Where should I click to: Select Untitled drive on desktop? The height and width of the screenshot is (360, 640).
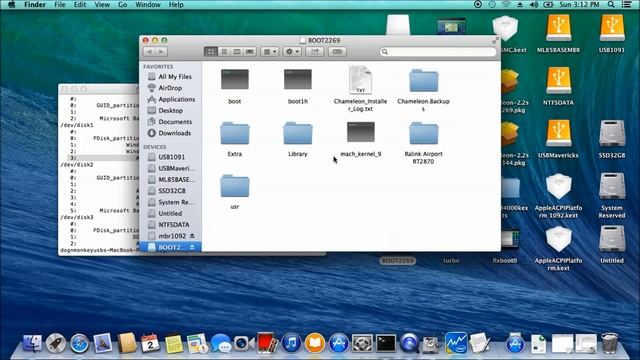click(612, 238)
